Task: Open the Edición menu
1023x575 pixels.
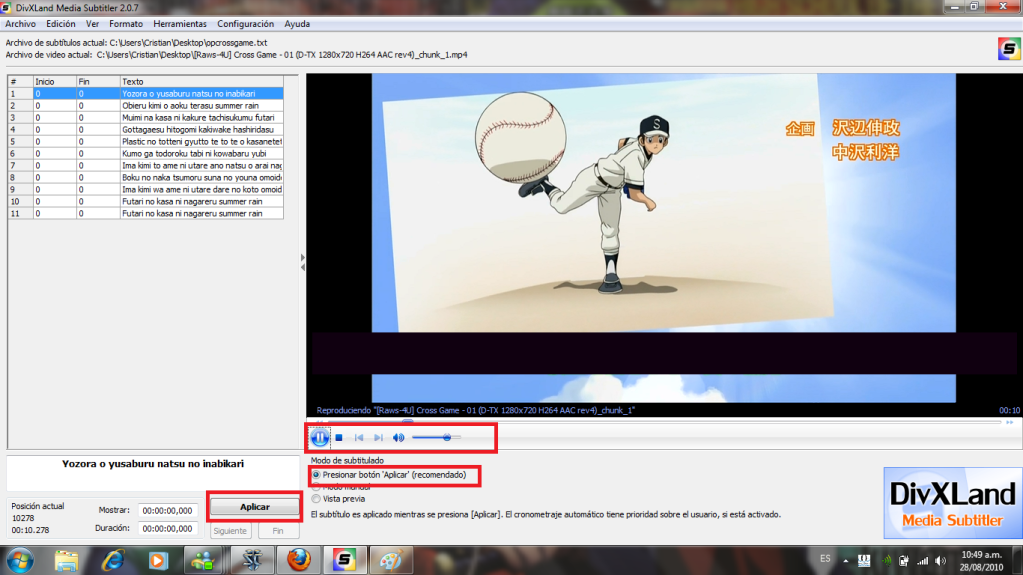Action: tap(61, 23)
